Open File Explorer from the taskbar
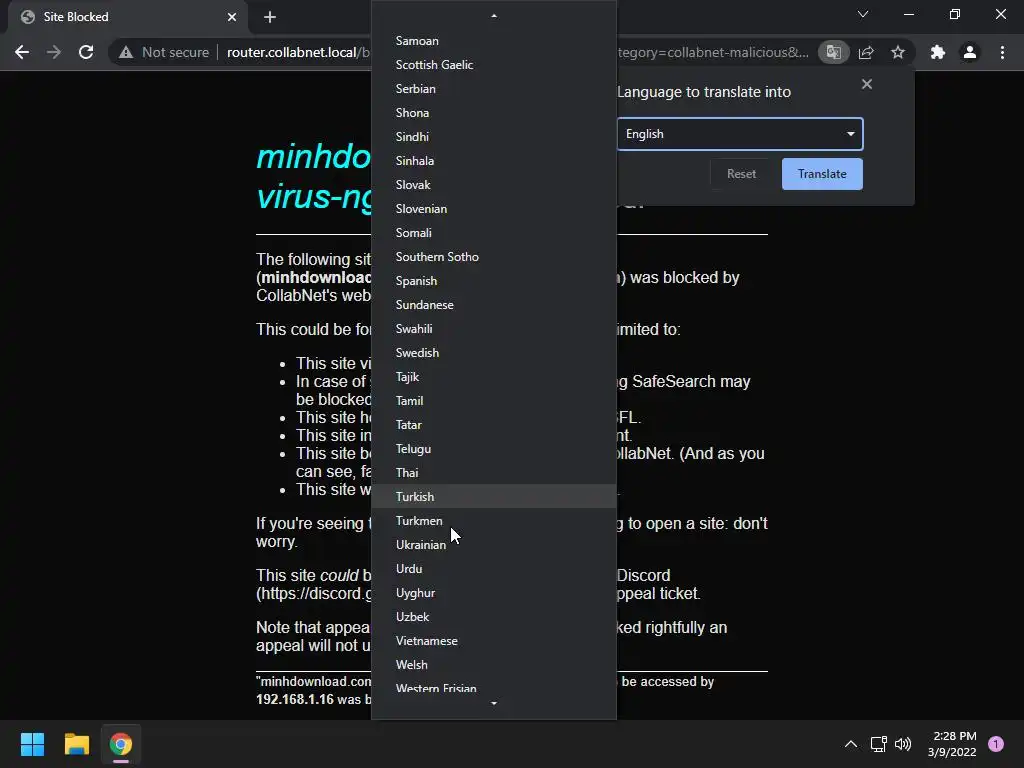Viewport: 1024px width, 768px height. point(76,744)
